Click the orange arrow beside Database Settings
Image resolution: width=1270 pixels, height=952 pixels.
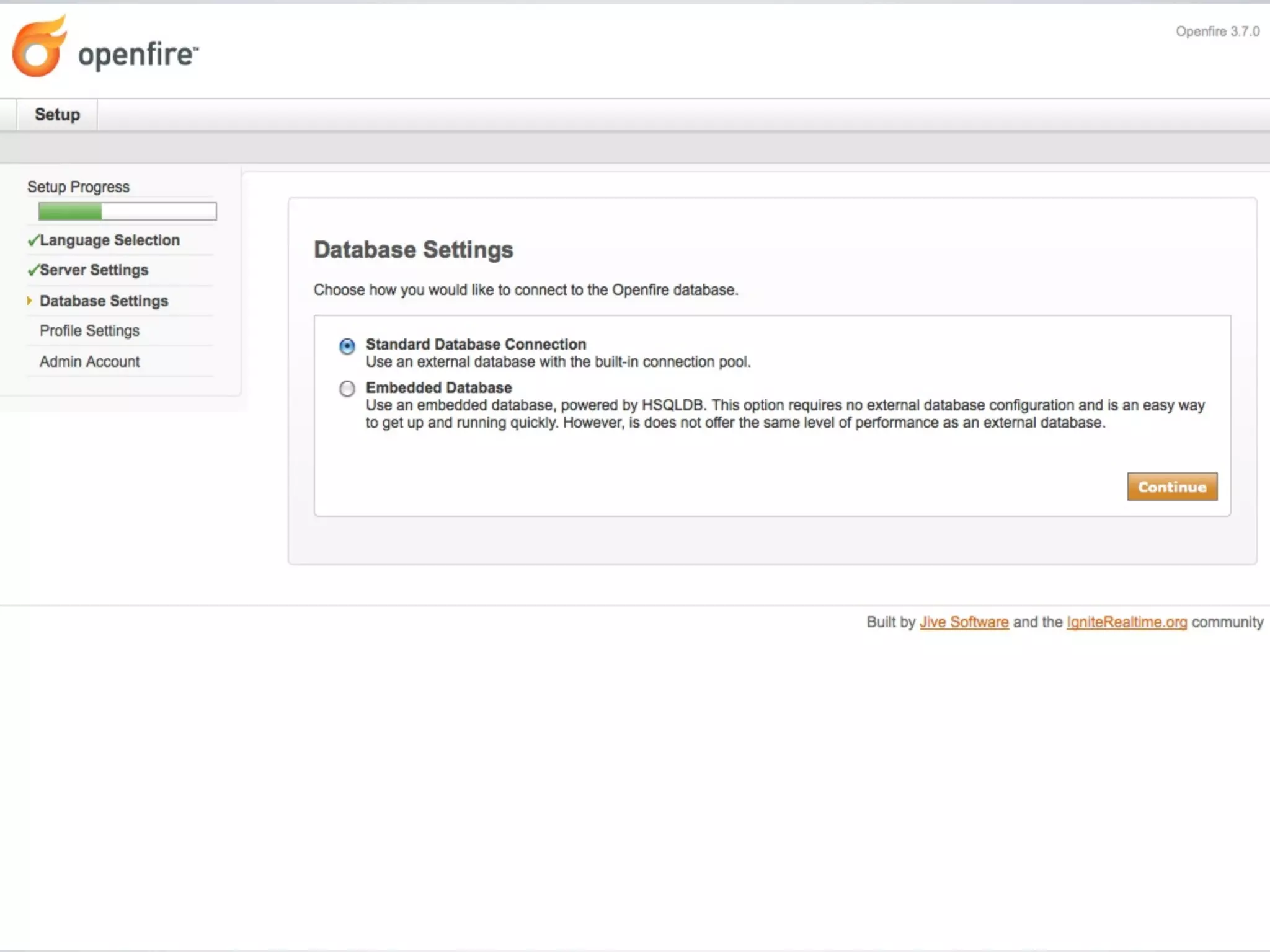click(x=29, y=301)
